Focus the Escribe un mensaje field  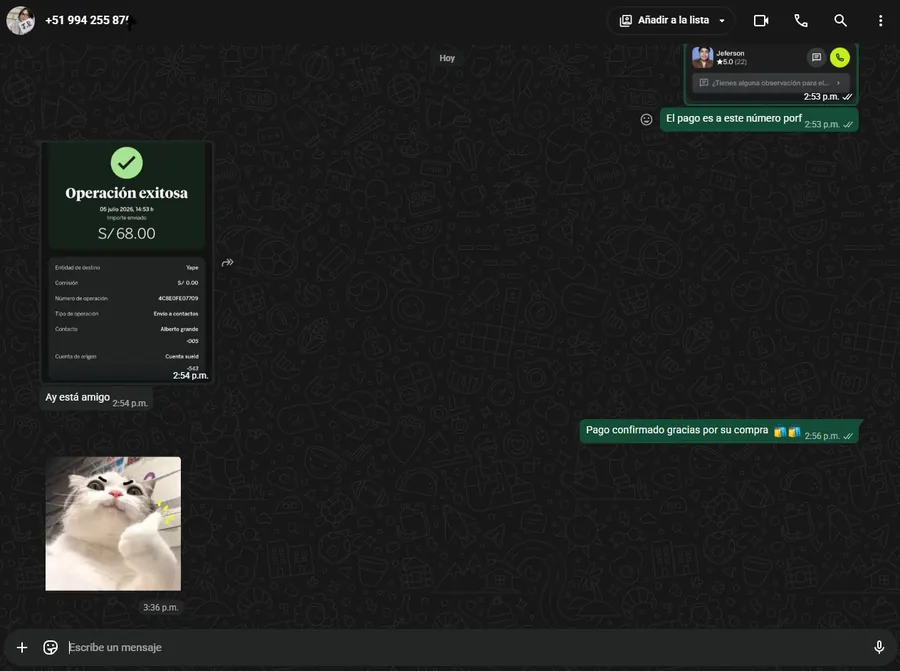click(465, 647)
